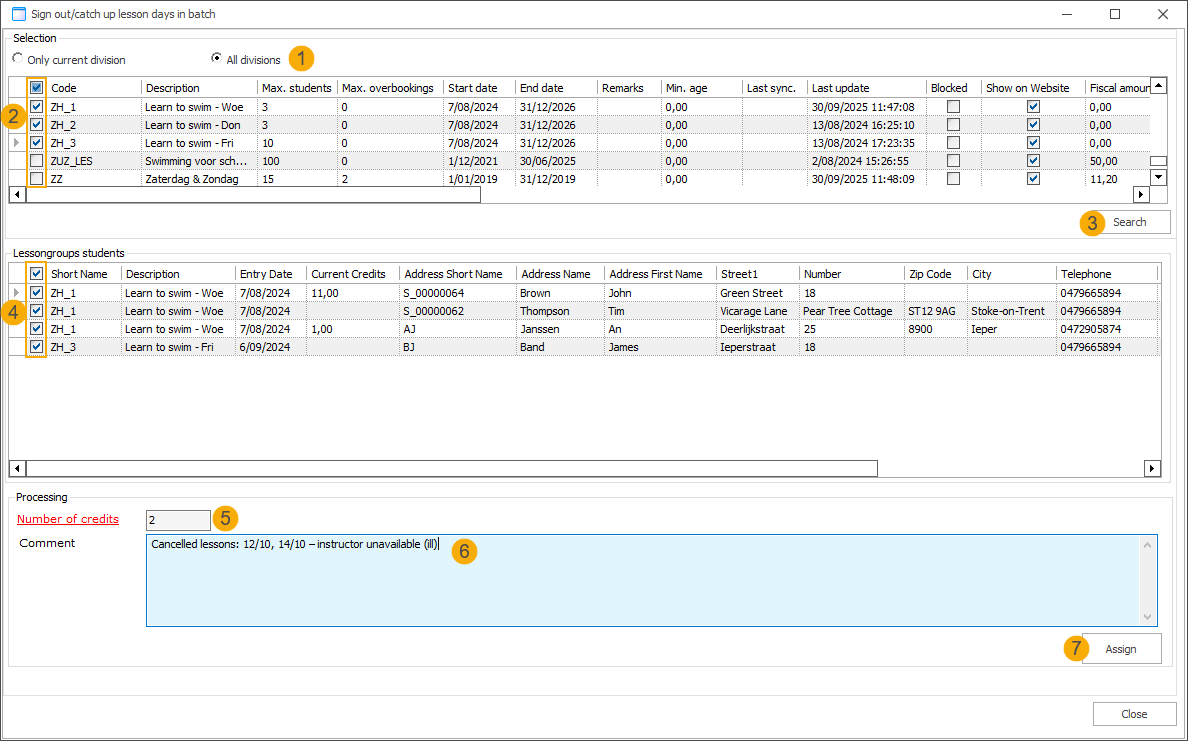This screenshot has width=1188, height=741.
Task: Switch to "Only current division"
Action: (17, 59)
